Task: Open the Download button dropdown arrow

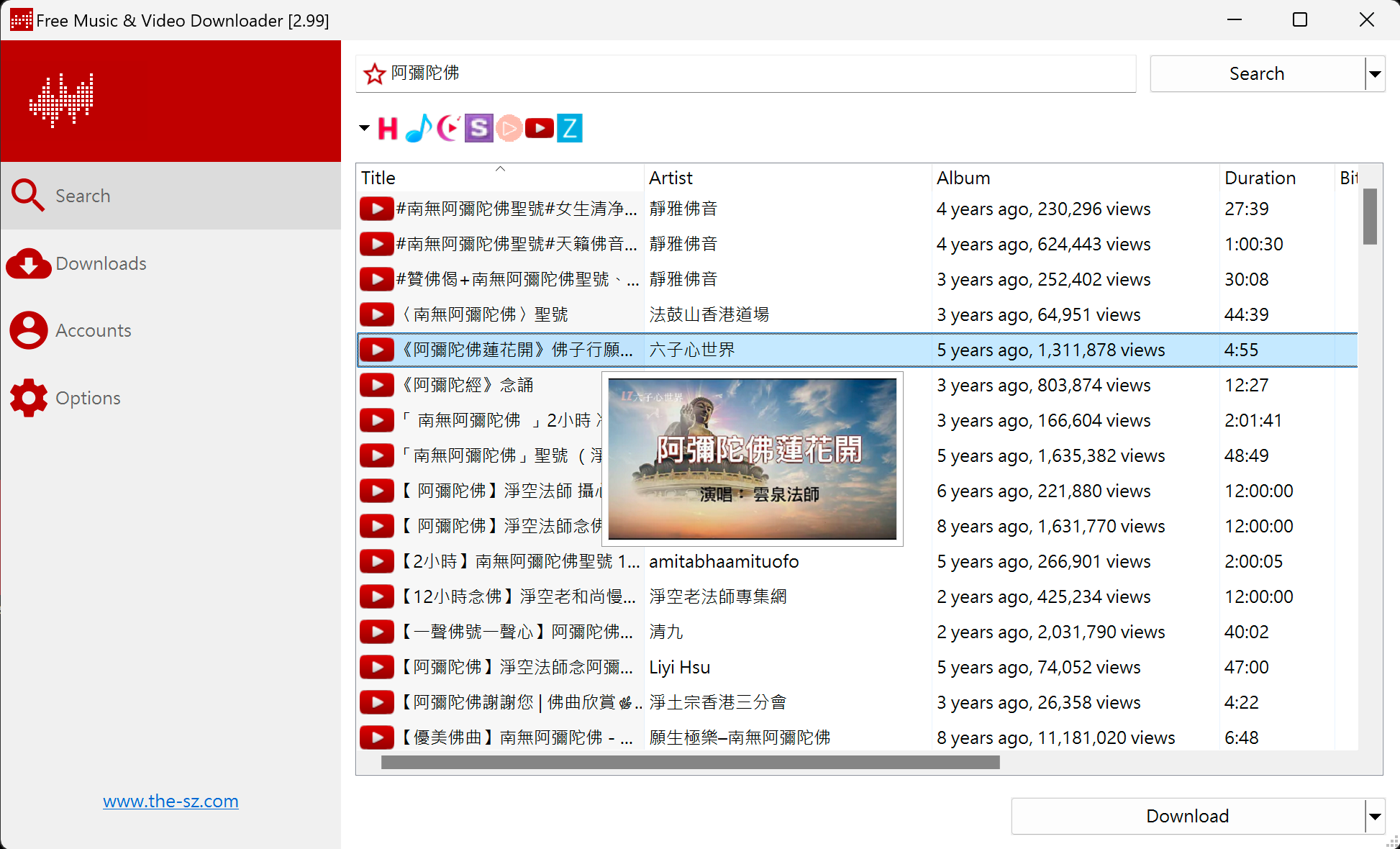Action: click(x=1375, y=817)
